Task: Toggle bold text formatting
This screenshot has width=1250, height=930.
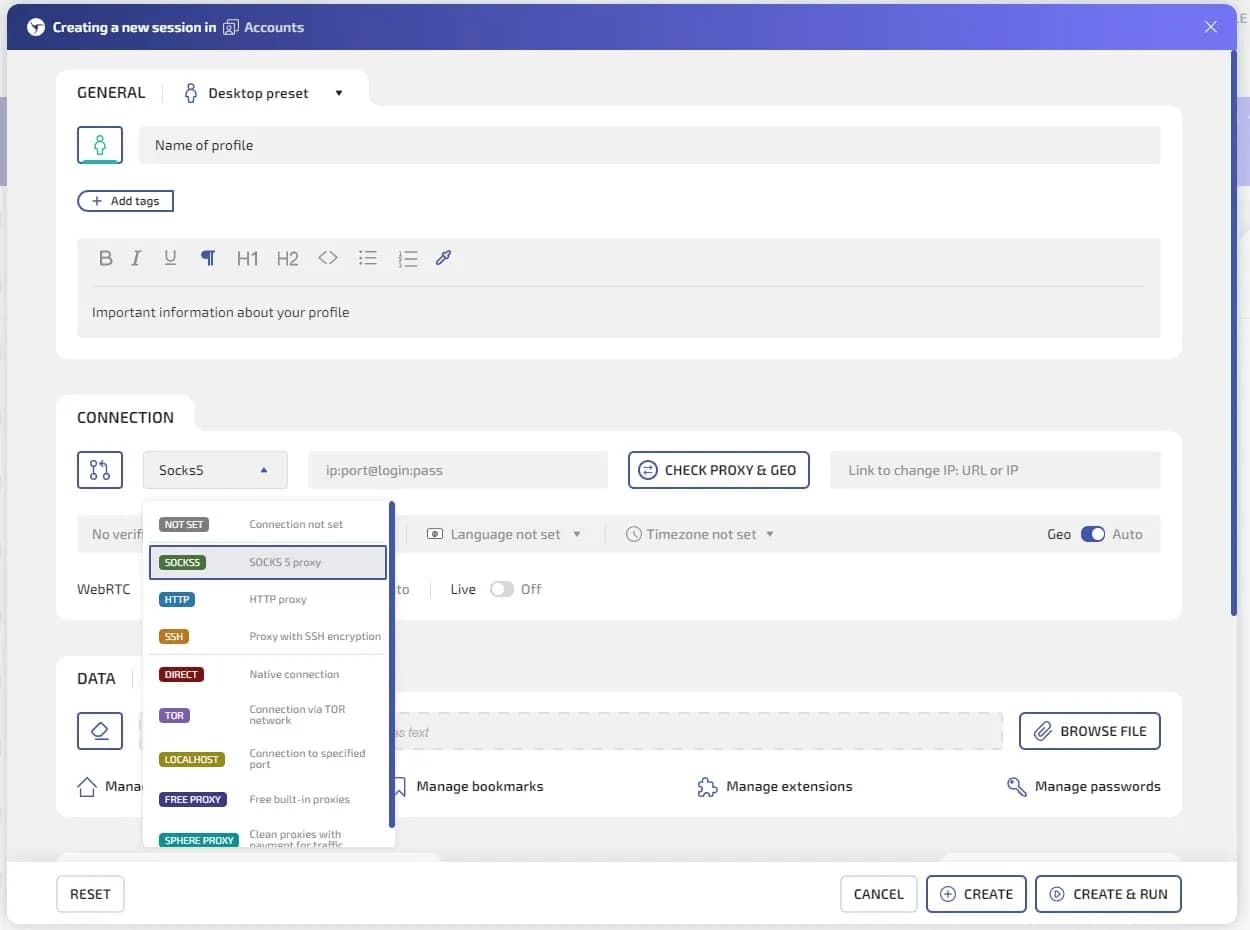Action: click(x=105, y=258)
